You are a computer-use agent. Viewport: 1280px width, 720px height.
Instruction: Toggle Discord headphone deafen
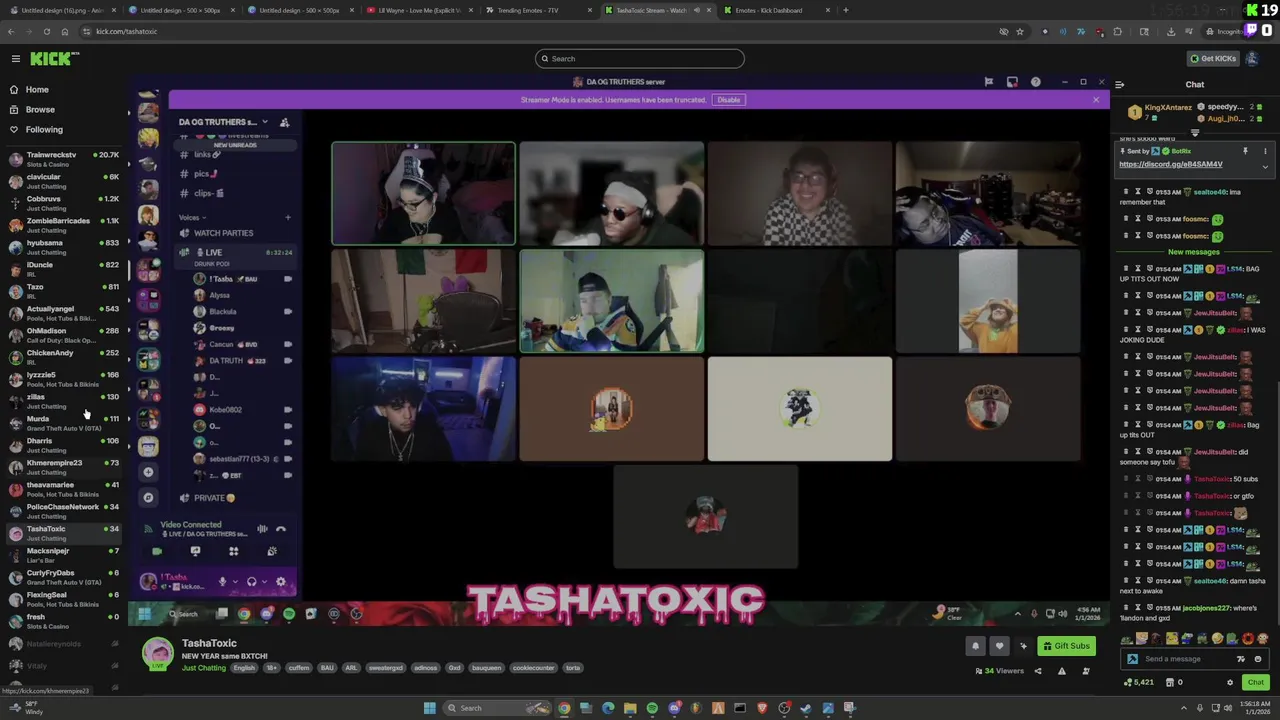pyautogui.click(x=252, y=582)
